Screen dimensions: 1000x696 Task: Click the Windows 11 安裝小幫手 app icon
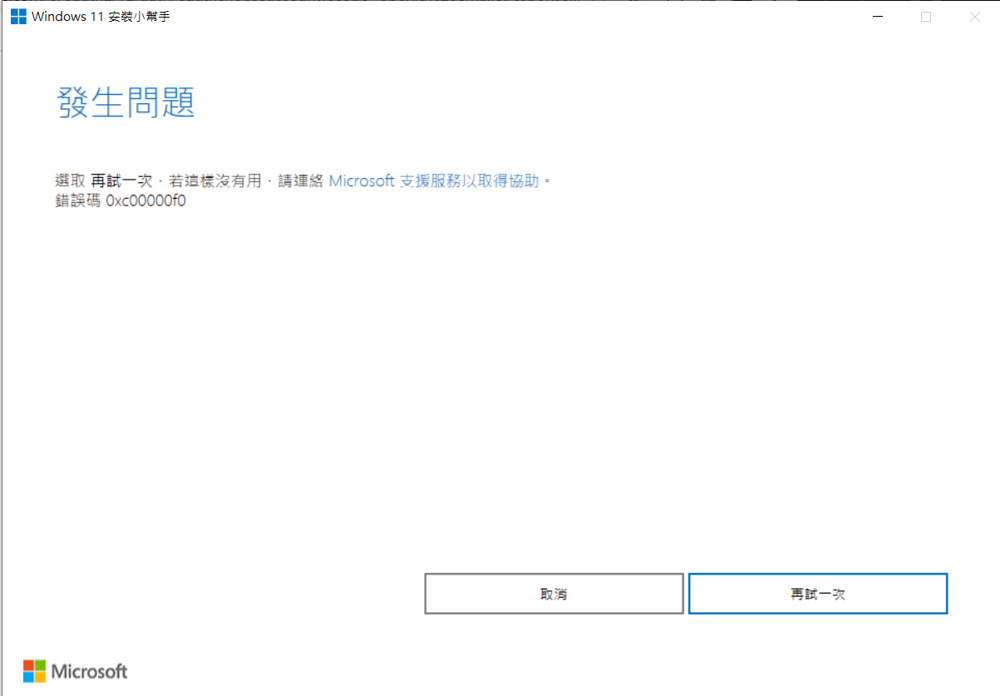point(17,16)
